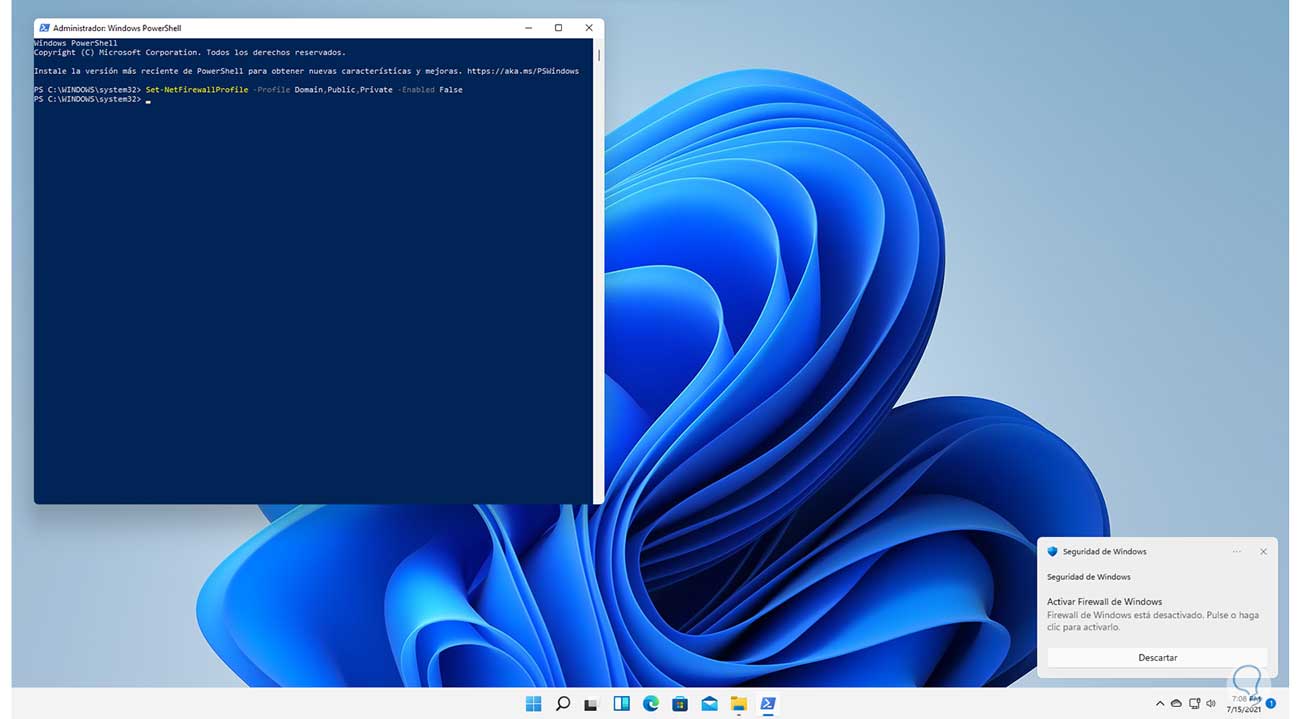Open File Explorer from taskbar
The image size is (1300, 719).
point(739,703)
